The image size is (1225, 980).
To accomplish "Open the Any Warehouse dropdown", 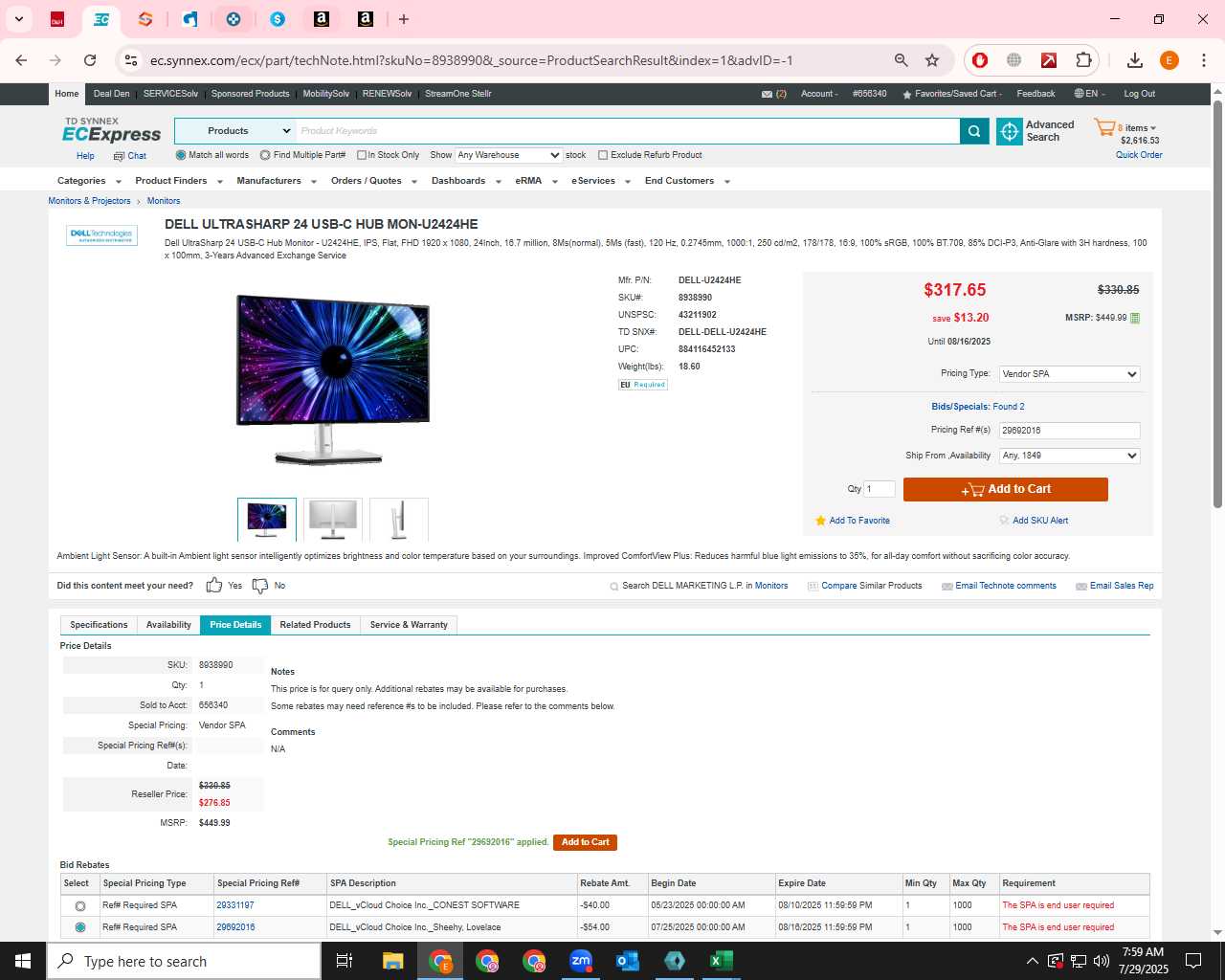I will tap(508, 155).
